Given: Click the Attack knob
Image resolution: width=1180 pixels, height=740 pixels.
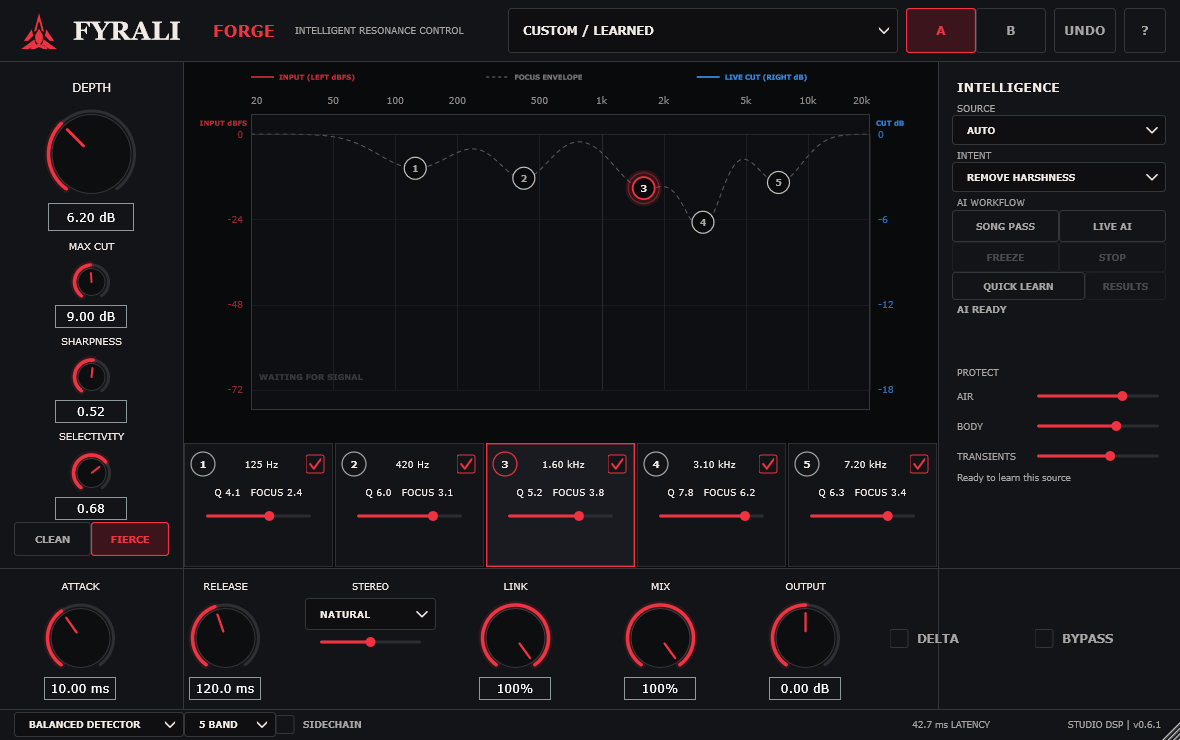Looking at the screenshot, I should click(x=80, y=637).
